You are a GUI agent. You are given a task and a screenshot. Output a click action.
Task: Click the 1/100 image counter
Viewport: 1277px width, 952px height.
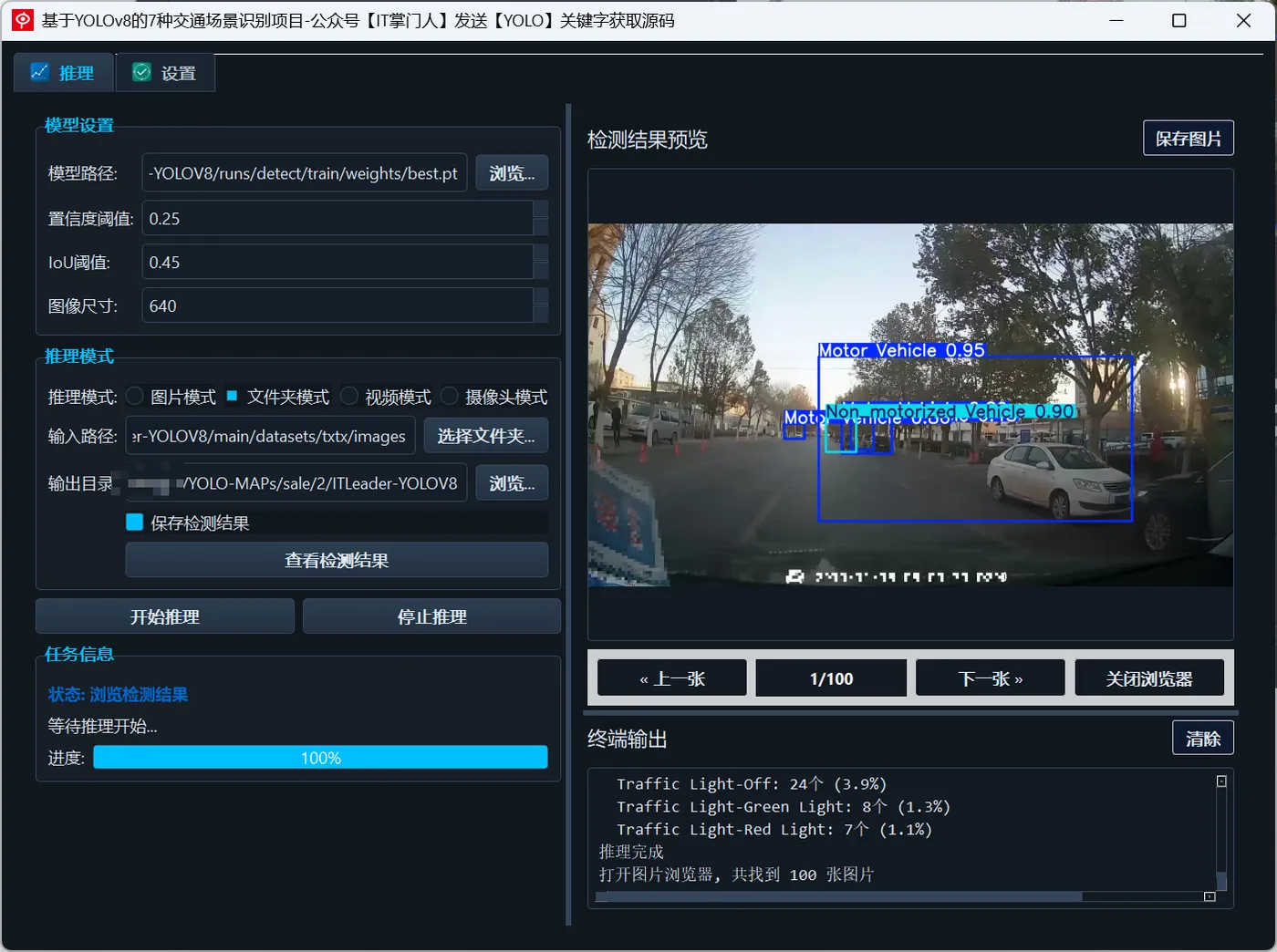[x=832, y=678]
